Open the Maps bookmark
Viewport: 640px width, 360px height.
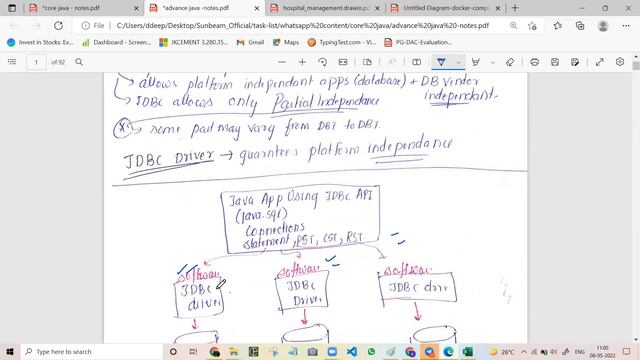point(286,42)
